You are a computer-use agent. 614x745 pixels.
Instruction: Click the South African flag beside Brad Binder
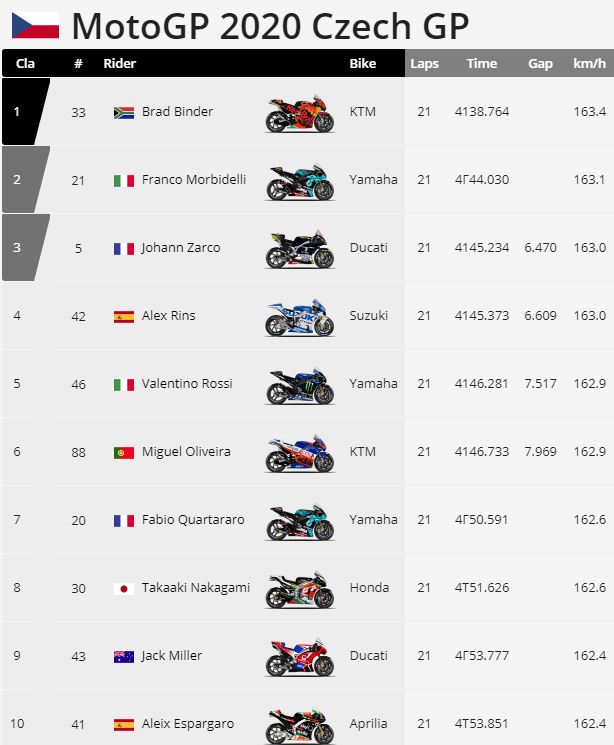coord(124,113)
